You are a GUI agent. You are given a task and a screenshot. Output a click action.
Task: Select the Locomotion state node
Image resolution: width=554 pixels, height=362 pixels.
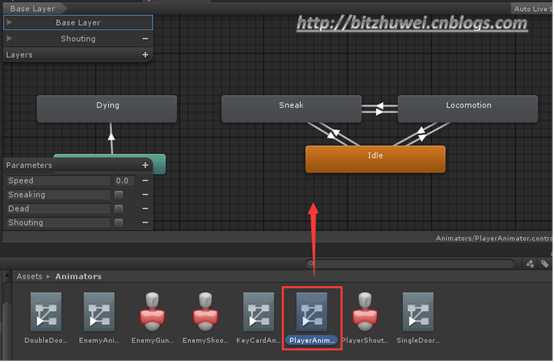click(468, 109)
